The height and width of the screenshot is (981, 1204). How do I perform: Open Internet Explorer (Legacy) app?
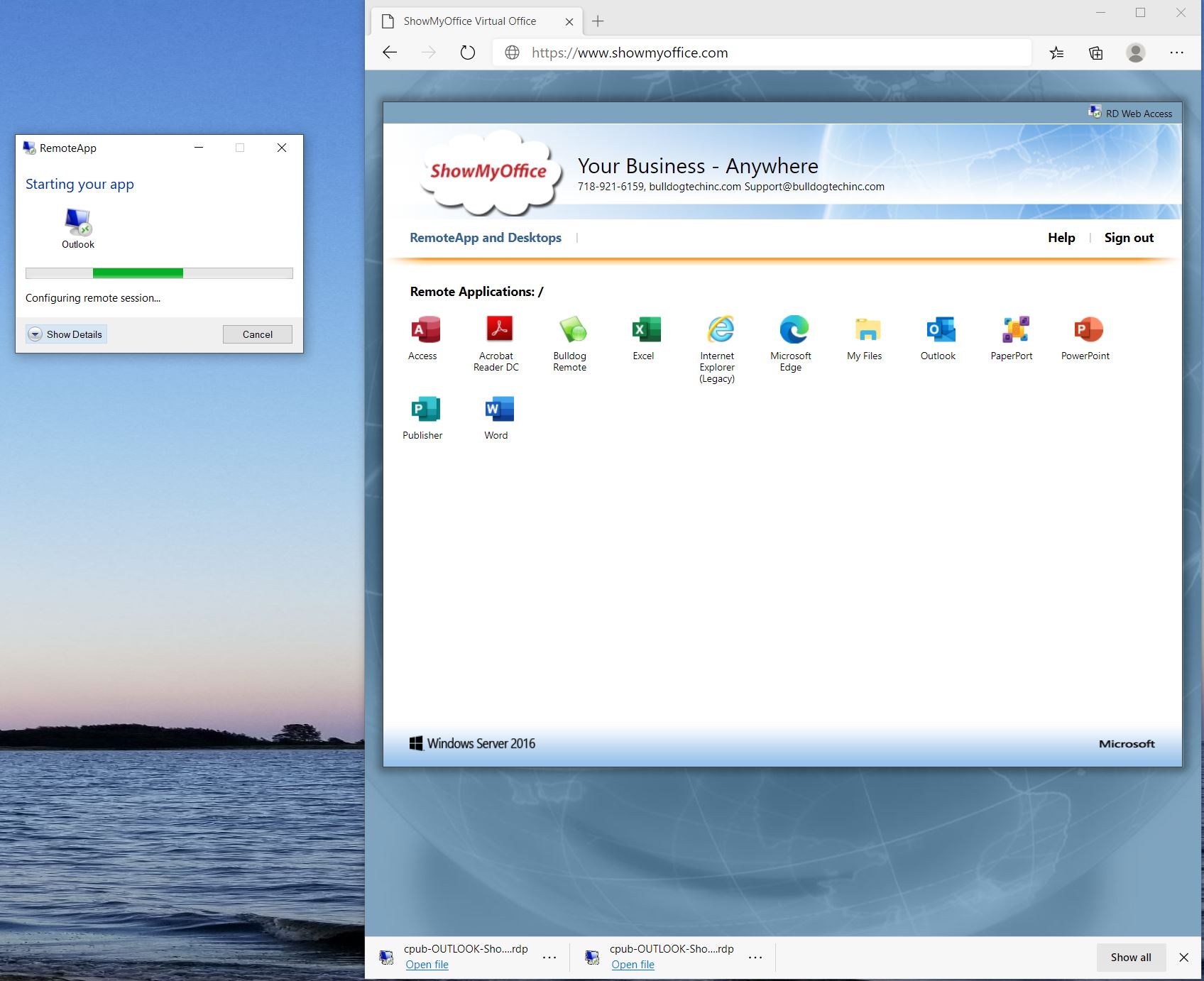click(718, 349)
